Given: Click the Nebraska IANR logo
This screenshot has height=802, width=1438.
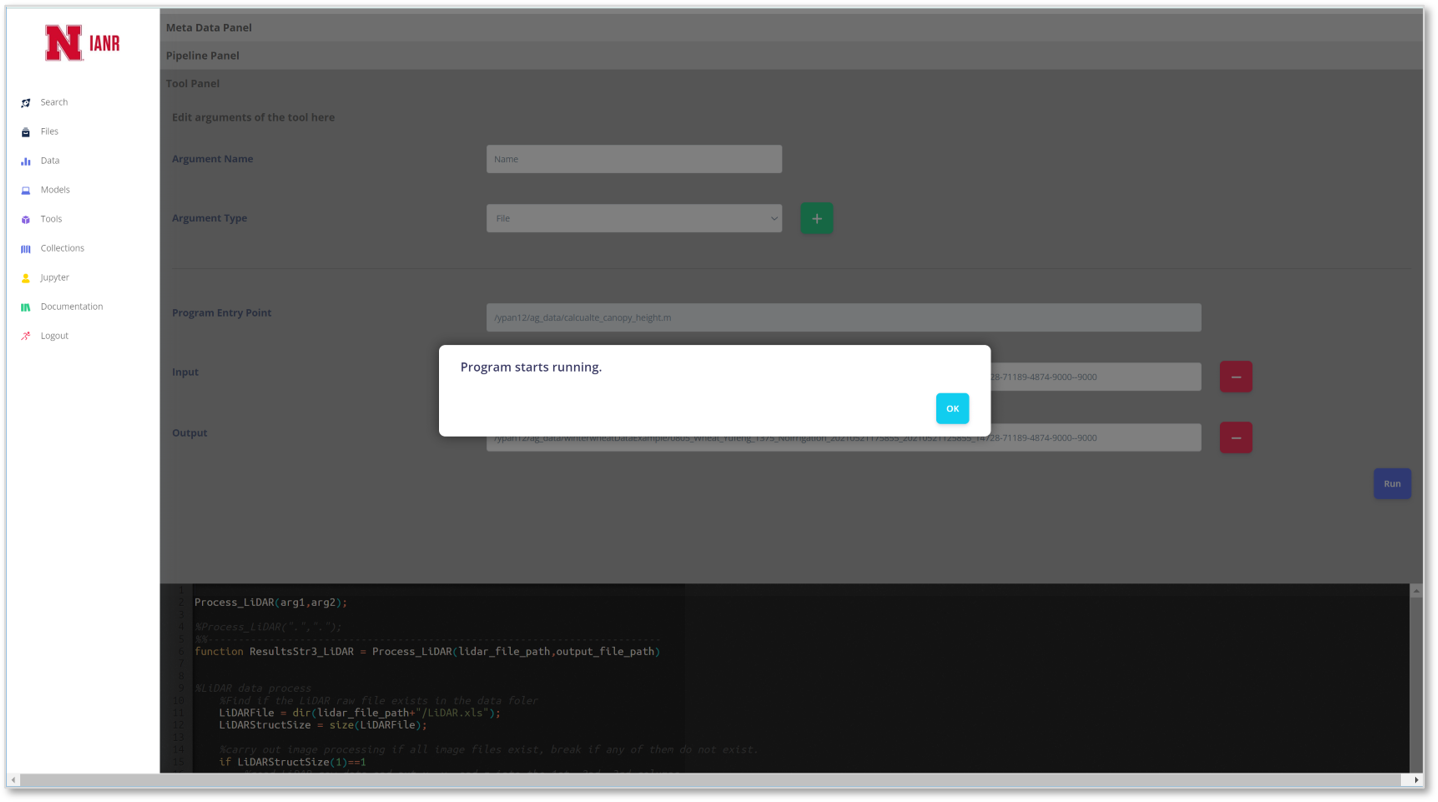Looking at the screenshot, I should click(x=82, y=43).
